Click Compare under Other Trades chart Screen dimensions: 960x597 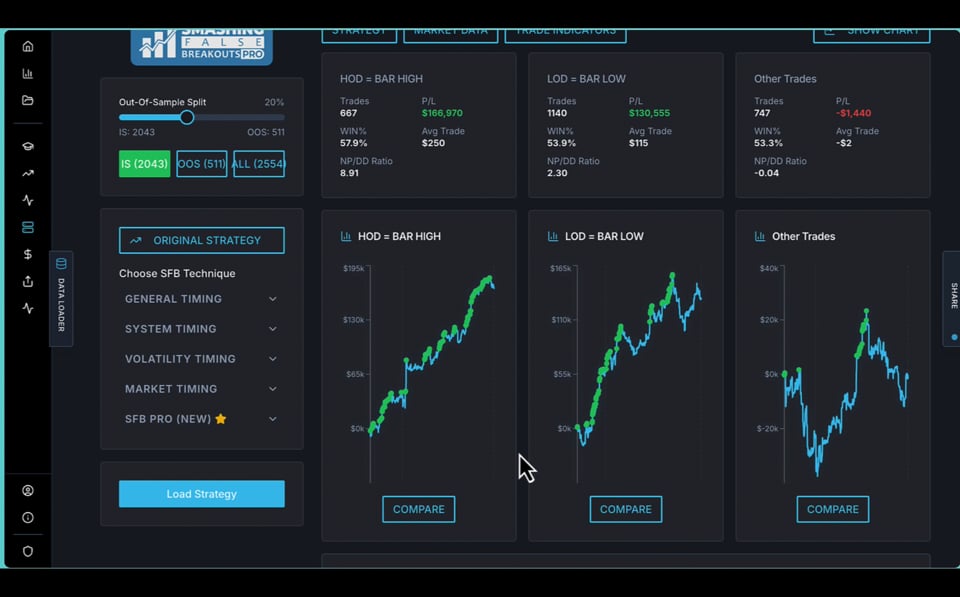click(833, 509)
